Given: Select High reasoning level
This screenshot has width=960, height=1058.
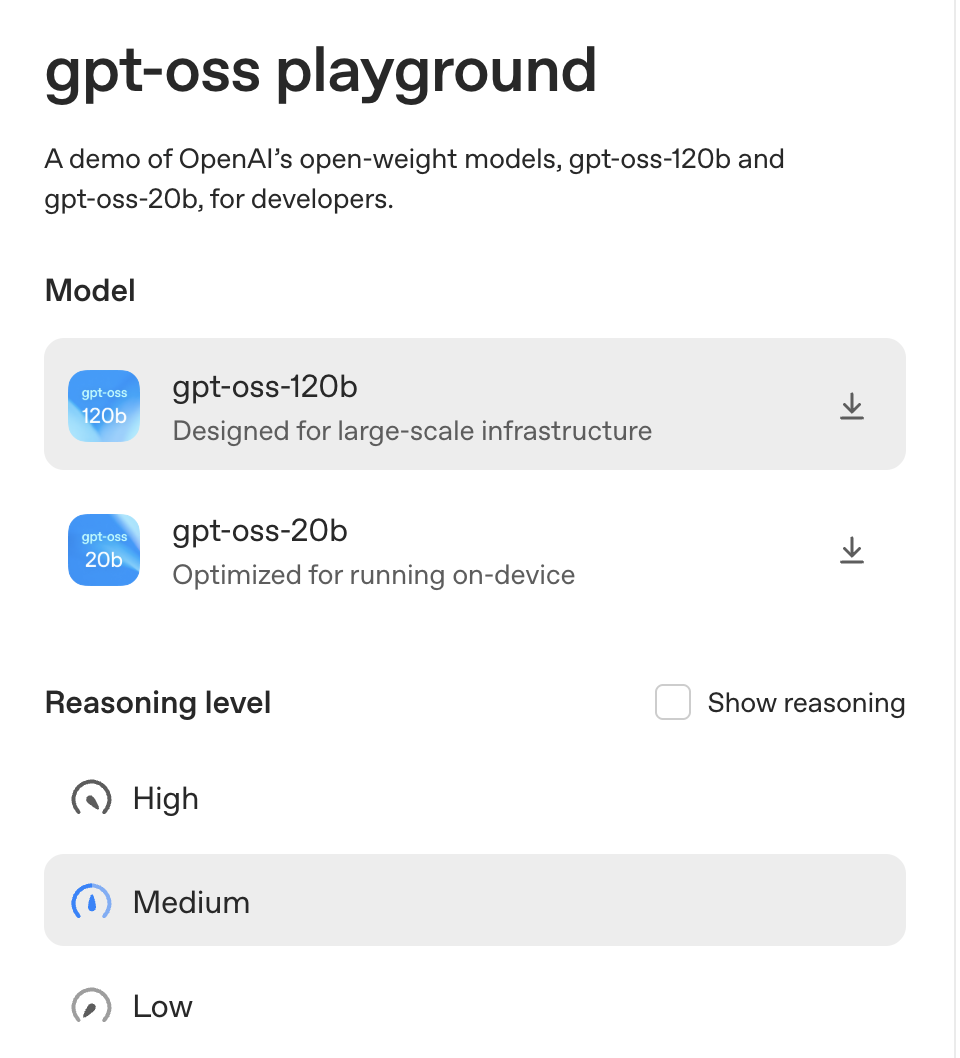Looking at the screenshot, I should 166,799.
